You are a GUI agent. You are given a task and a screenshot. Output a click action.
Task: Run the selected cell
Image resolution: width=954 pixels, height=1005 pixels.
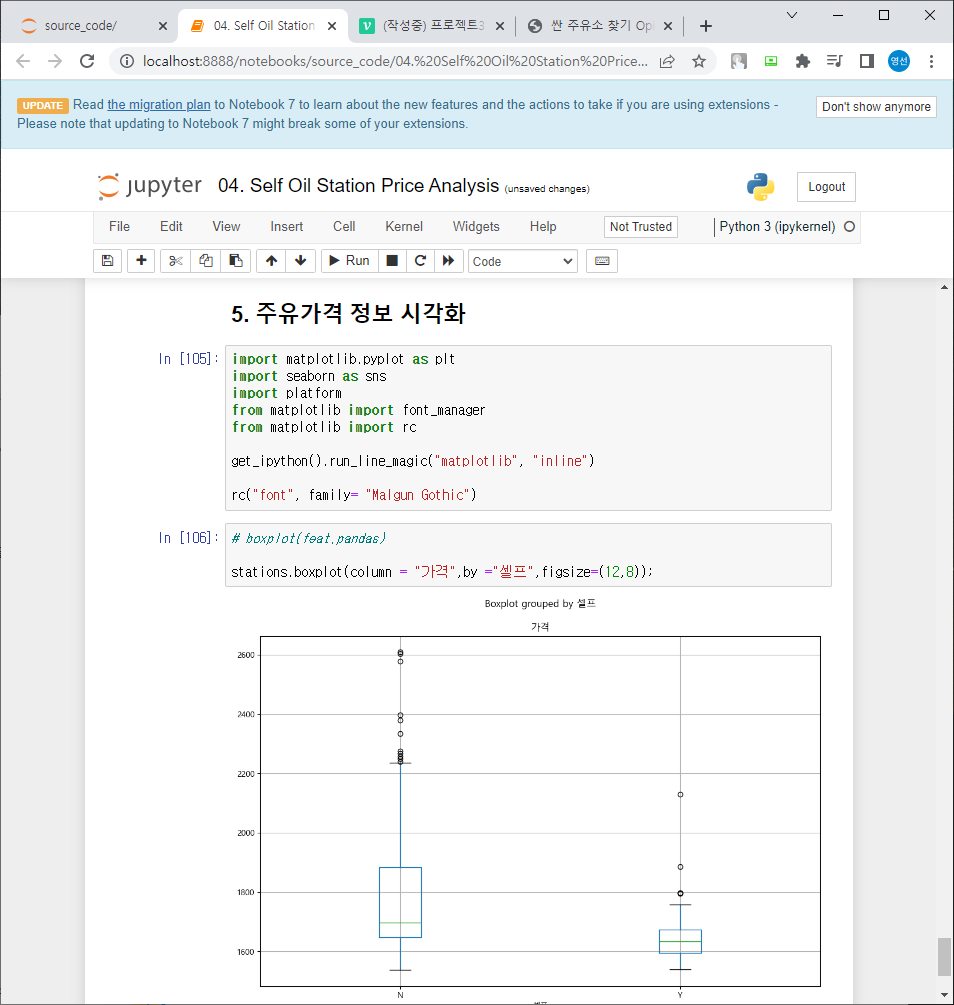click(349, 261)
